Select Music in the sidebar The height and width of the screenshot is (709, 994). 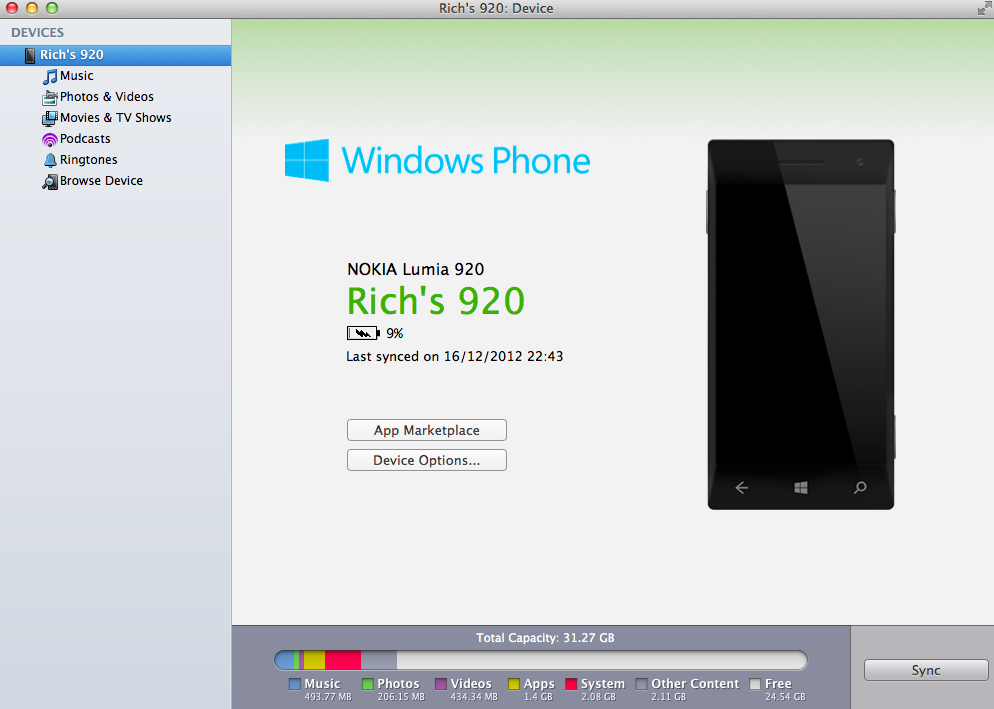click(x=75, y=75)
